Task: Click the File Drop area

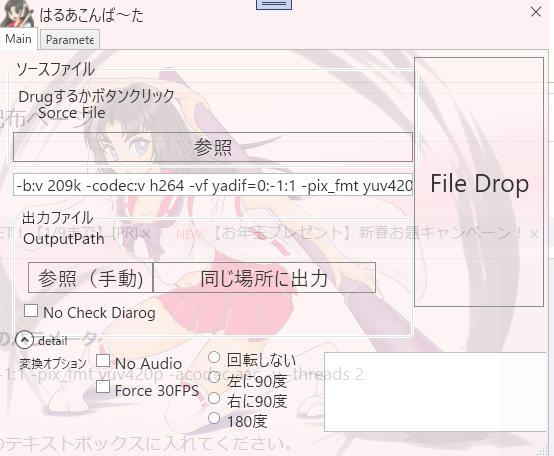Action: pyautogui.click(x=479, y=182)
